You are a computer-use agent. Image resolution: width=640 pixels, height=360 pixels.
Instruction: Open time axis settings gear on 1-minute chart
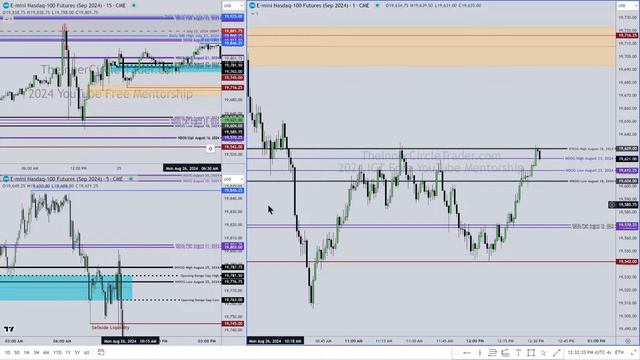pos(628,341)
